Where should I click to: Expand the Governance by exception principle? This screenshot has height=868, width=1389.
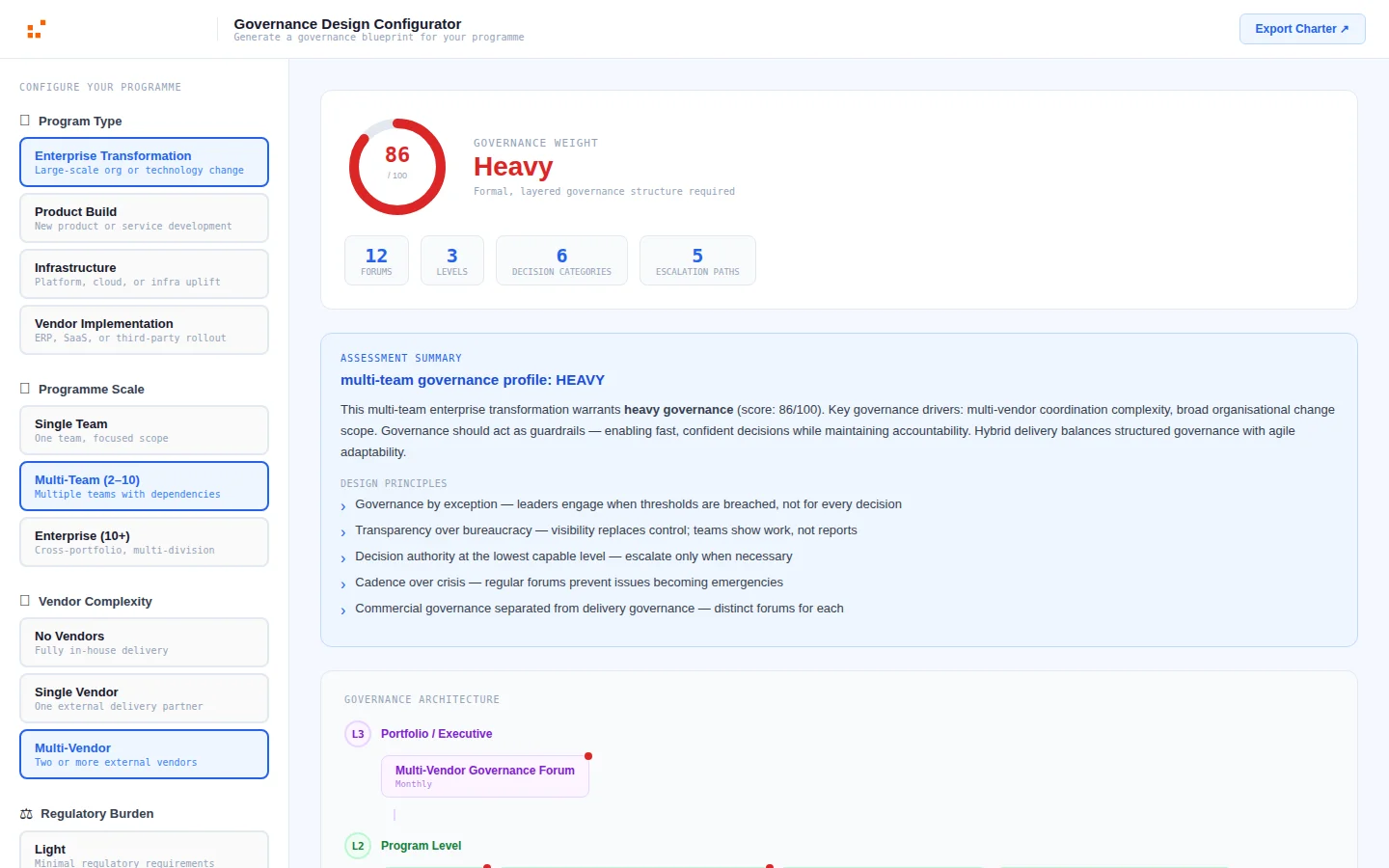click(627, 503)
